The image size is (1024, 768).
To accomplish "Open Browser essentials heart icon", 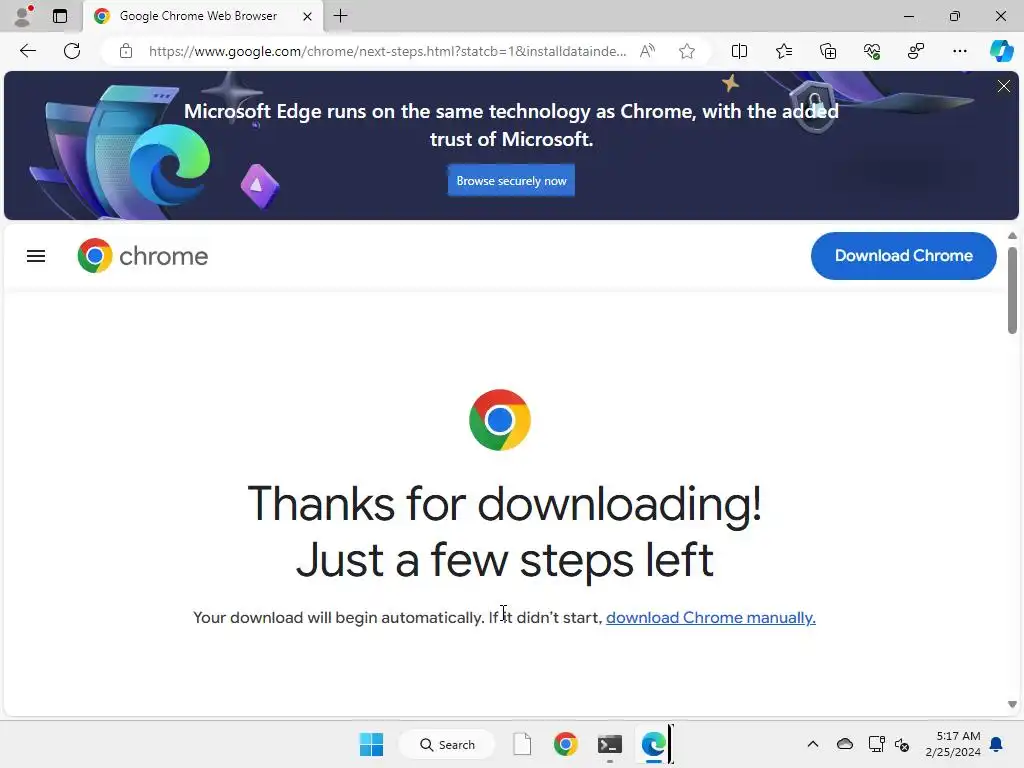I will (872, 51).
